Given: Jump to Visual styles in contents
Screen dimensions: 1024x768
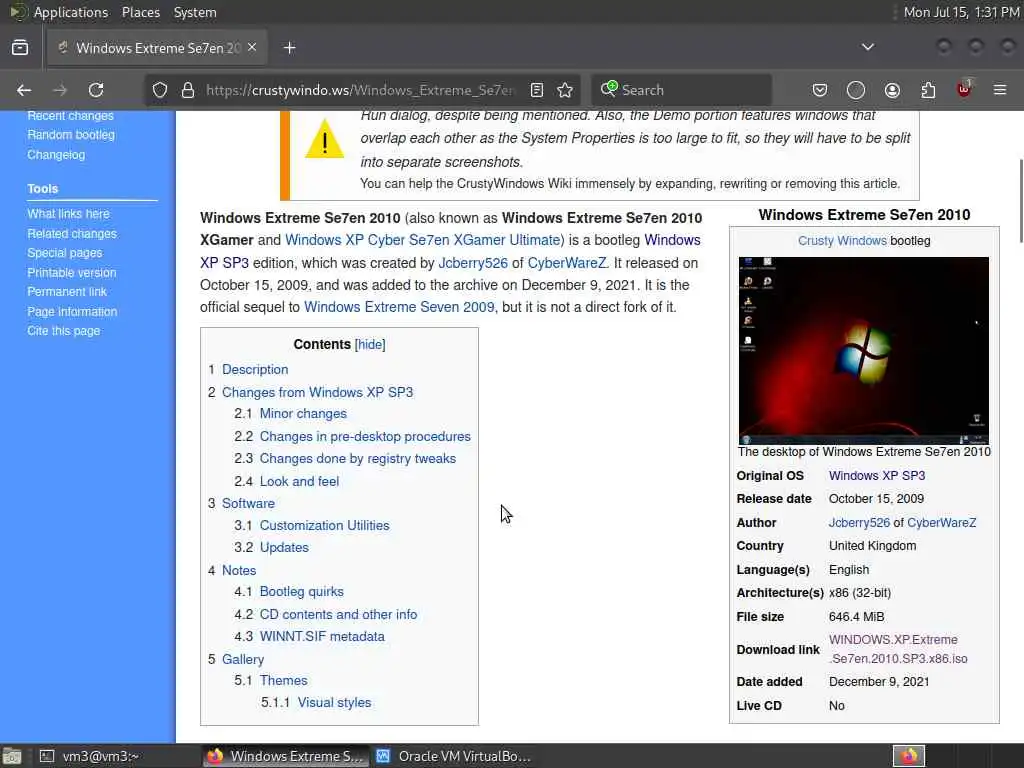Looking at the screenshot, I should 334,703.
